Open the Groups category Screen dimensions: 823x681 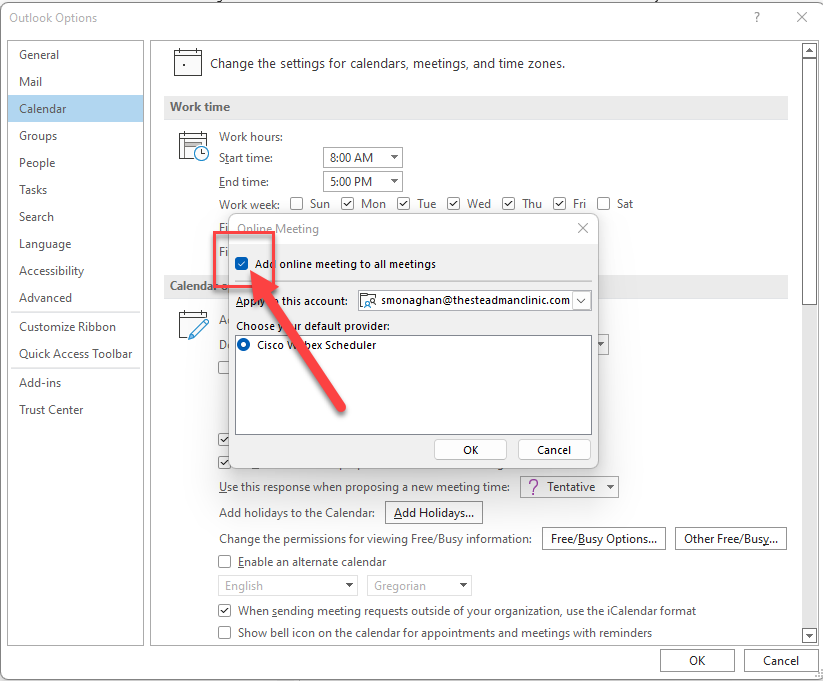click(76, 135)
